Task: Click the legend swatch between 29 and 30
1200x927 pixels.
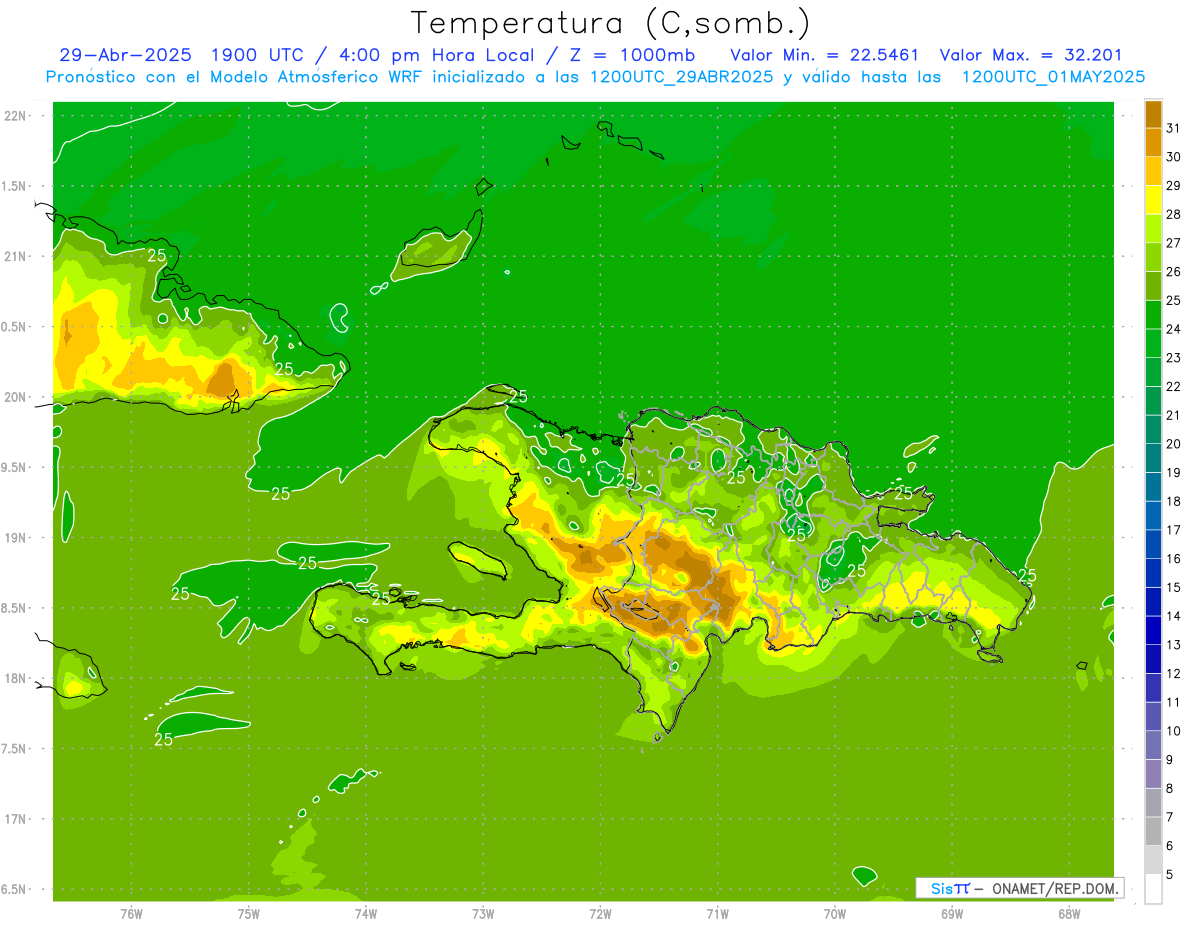Action: coord(1153,171)
